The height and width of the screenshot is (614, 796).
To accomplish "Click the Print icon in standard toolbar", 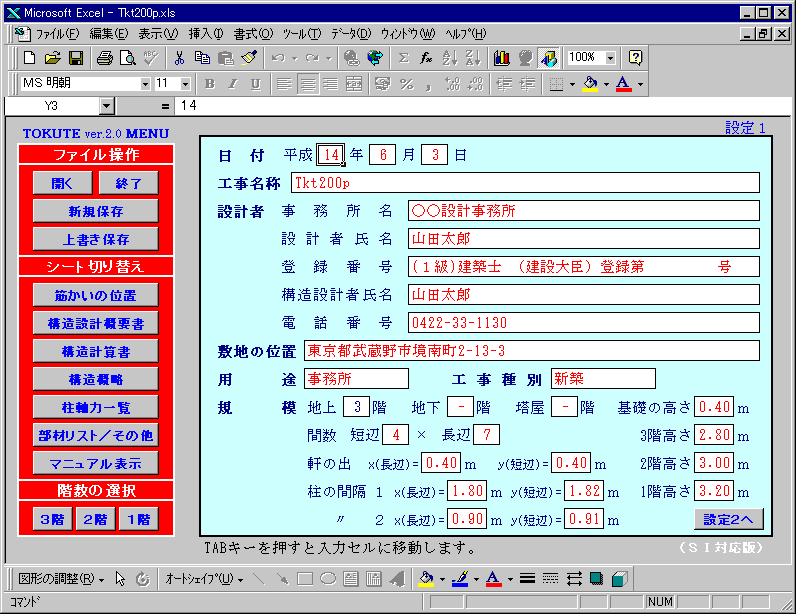I will pos(105,58).
